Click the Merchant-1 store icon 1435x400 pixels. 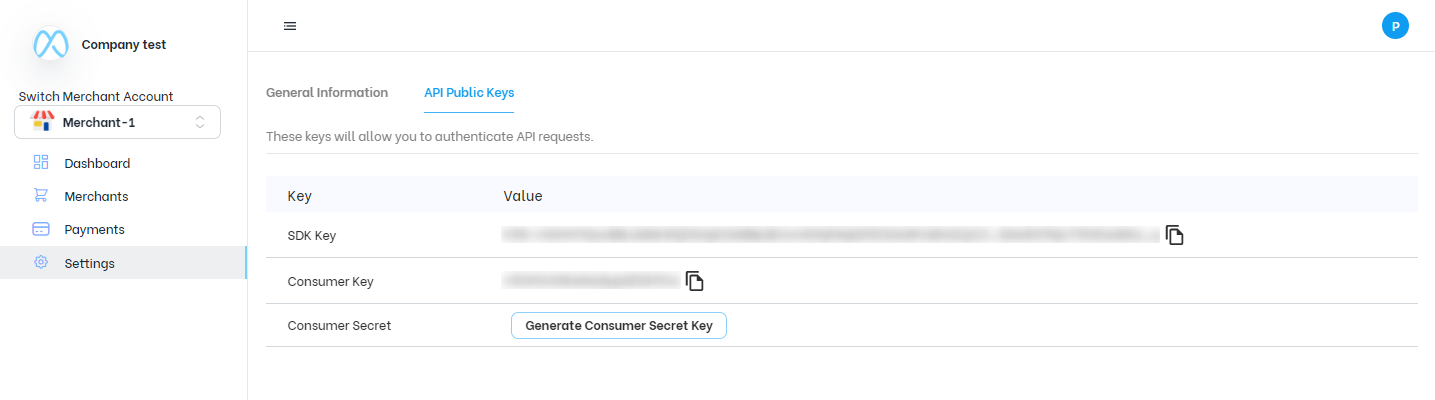click(43, 122)
